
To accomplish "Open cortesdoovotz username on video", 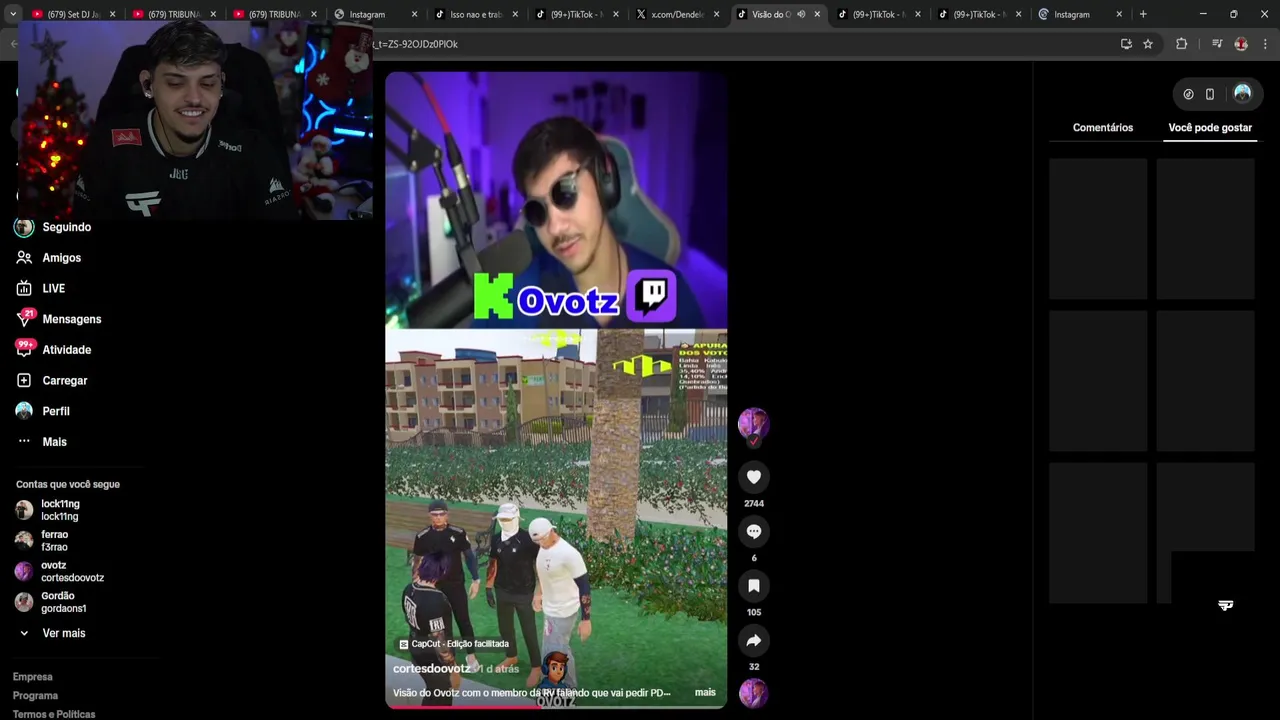I will (x=431, y=668).
